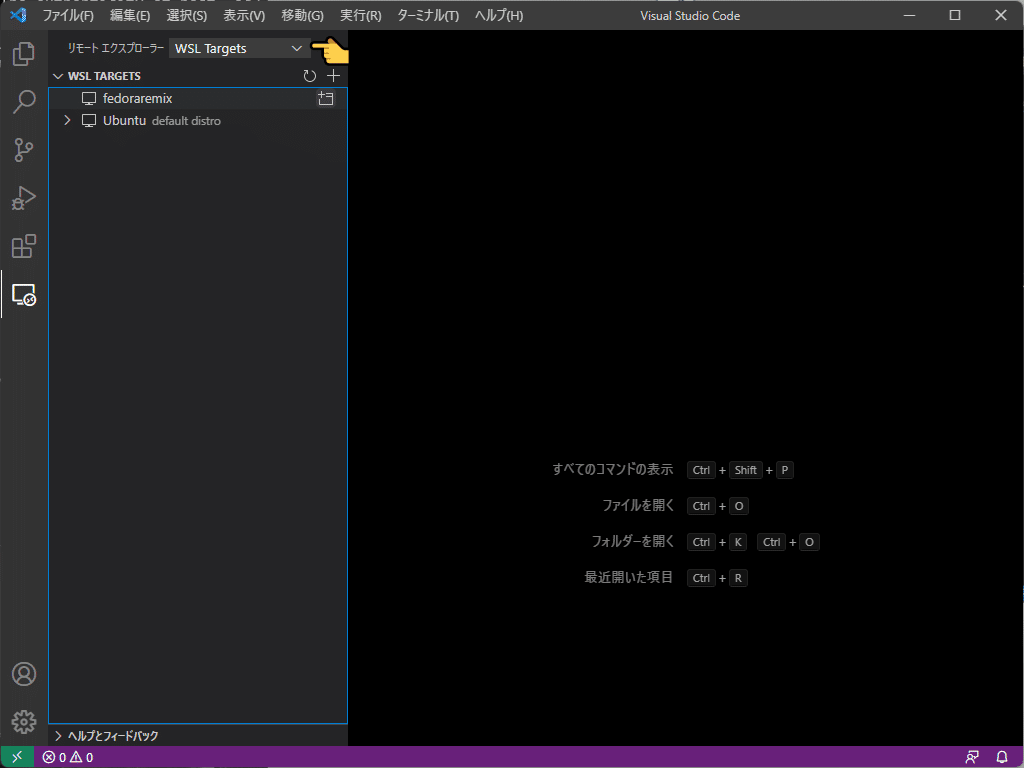Viewport: 1024px width, 768px height.
Task: Show errors and warnings count in status bar
Action: [x=68, y=758]
